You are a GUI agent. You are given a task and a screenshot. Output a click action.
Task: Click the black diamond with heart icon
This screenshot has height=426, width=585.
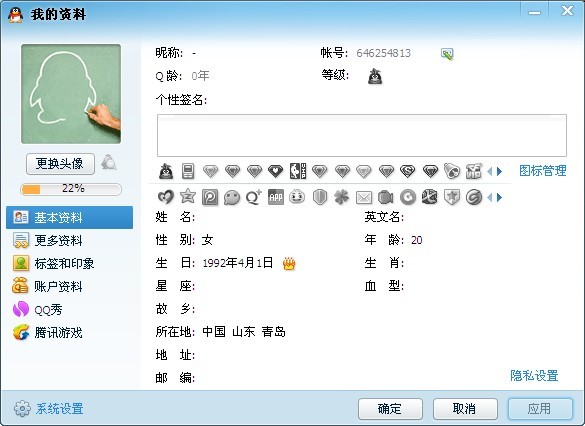click(276, 171)
